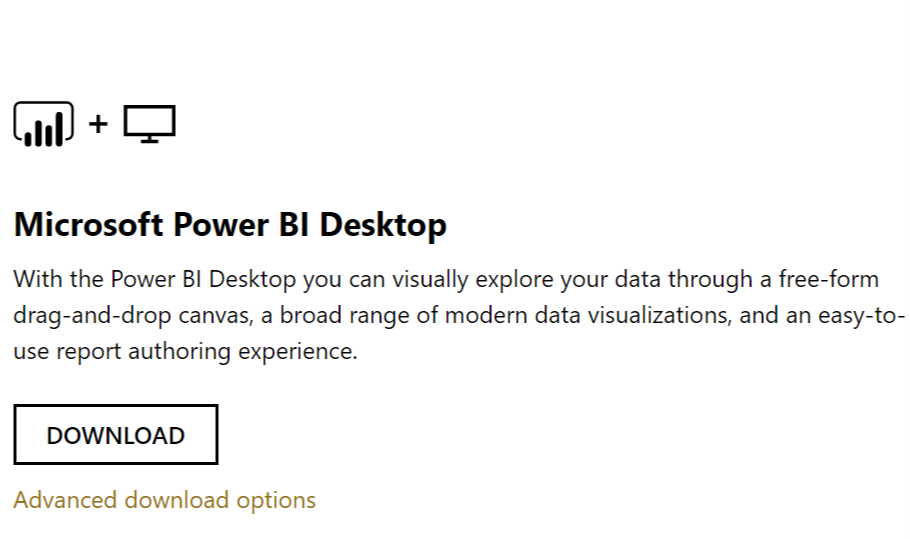Click the DOWNLOAD button
The image size is (910, 539).
click(x=115, y=435)
